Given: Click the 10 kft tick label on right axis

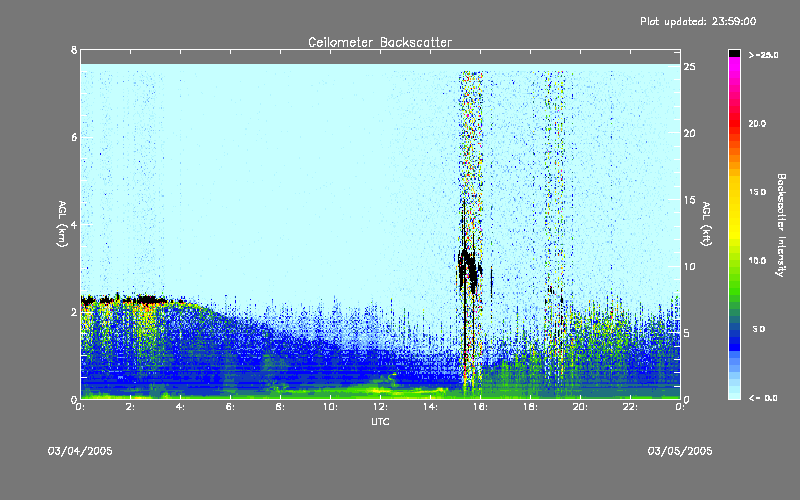Looking at the screenshot, I should point(690,267).
